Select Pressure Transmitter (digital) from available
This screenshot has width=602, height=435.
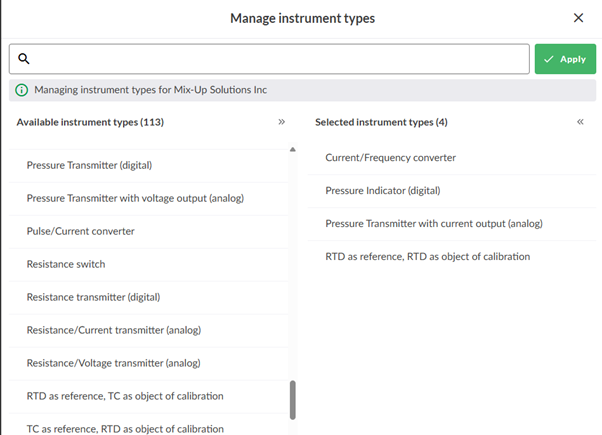pyautogui.click(x=89, y=165)
